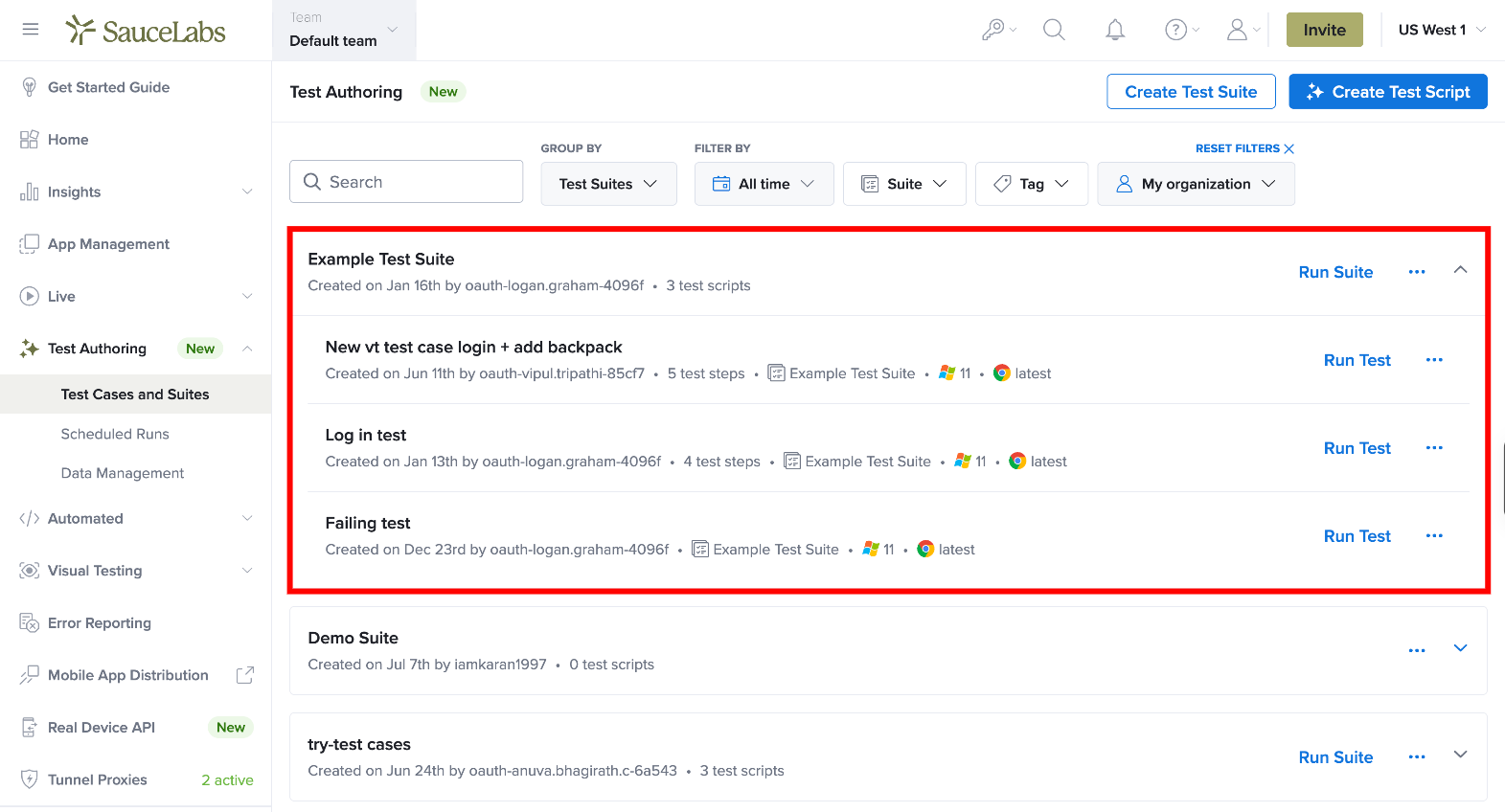1505x812 pixels.
Task: Click the Real Device API icon
Action: (x=29, y=728)
